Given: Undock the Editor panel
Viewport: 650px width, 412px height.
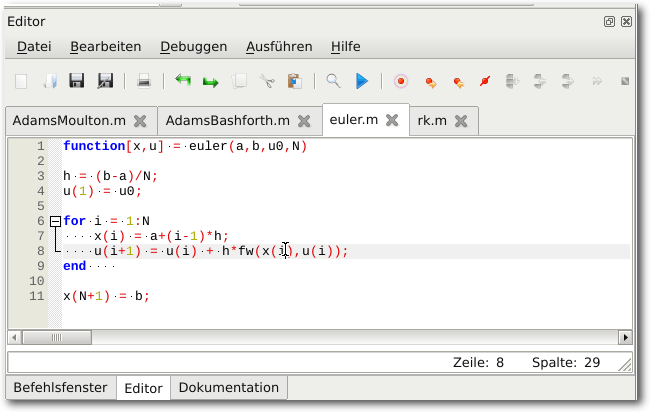Looking at the screenshot, I should coord(609,22).
